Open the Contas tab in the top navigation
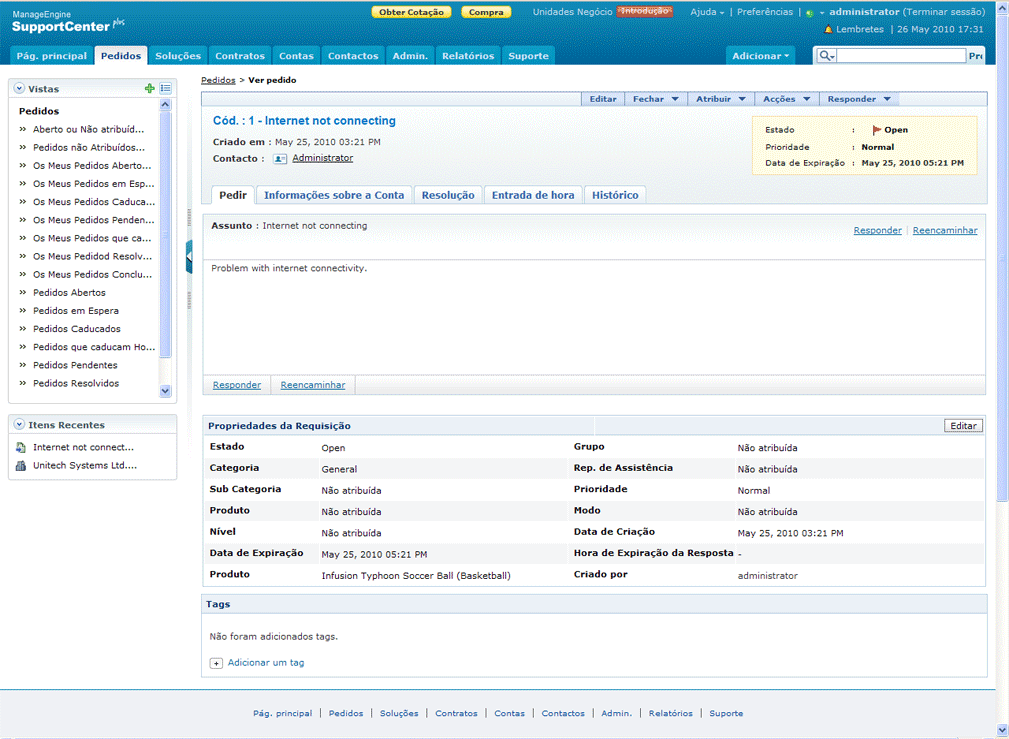Viewport: 1009px width, 739px height. (x=296, y=56)
